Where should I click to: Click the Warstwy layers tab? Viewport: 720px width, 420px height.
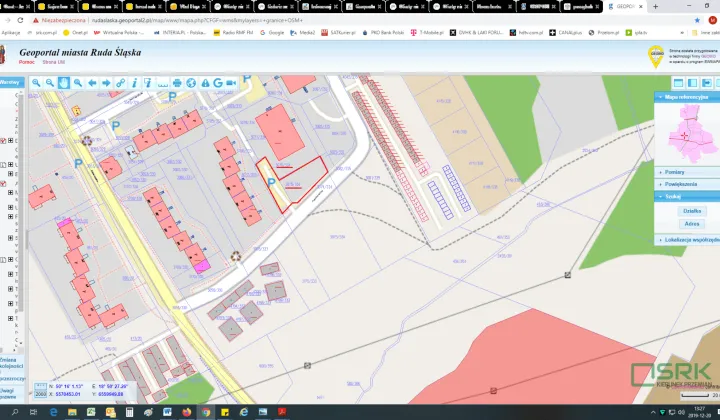10,82
